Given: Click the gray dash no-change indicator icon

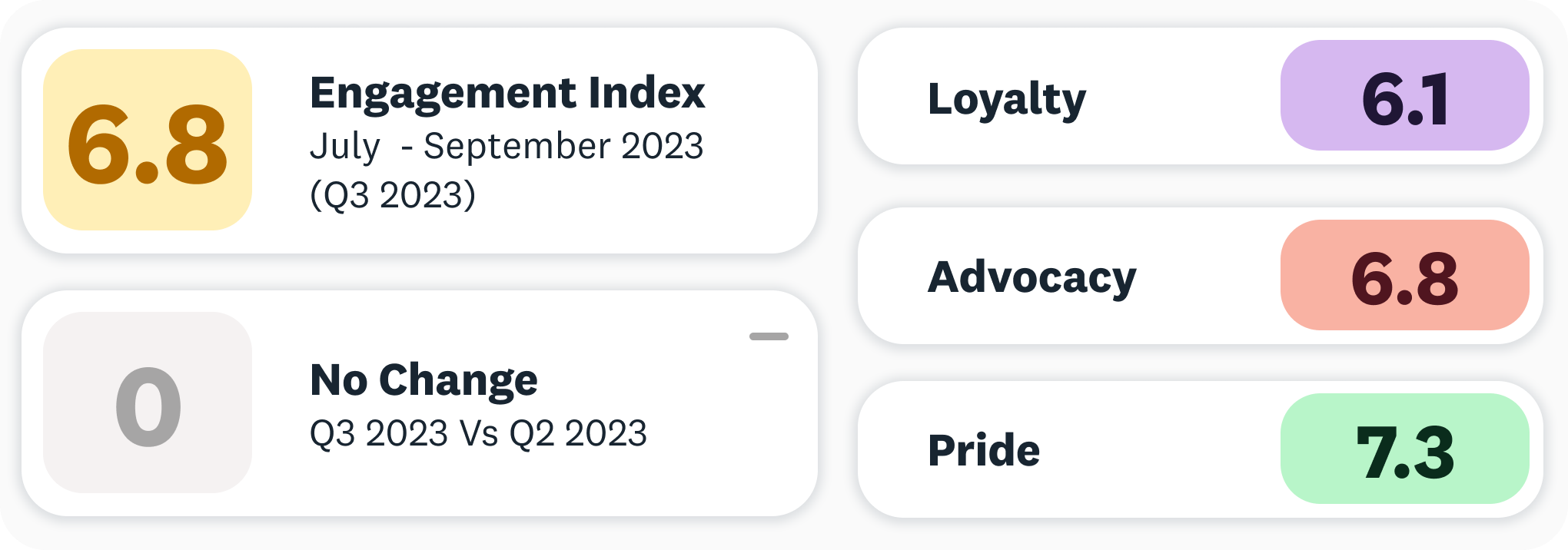Looking at the screenshot, I should [769, 336].
